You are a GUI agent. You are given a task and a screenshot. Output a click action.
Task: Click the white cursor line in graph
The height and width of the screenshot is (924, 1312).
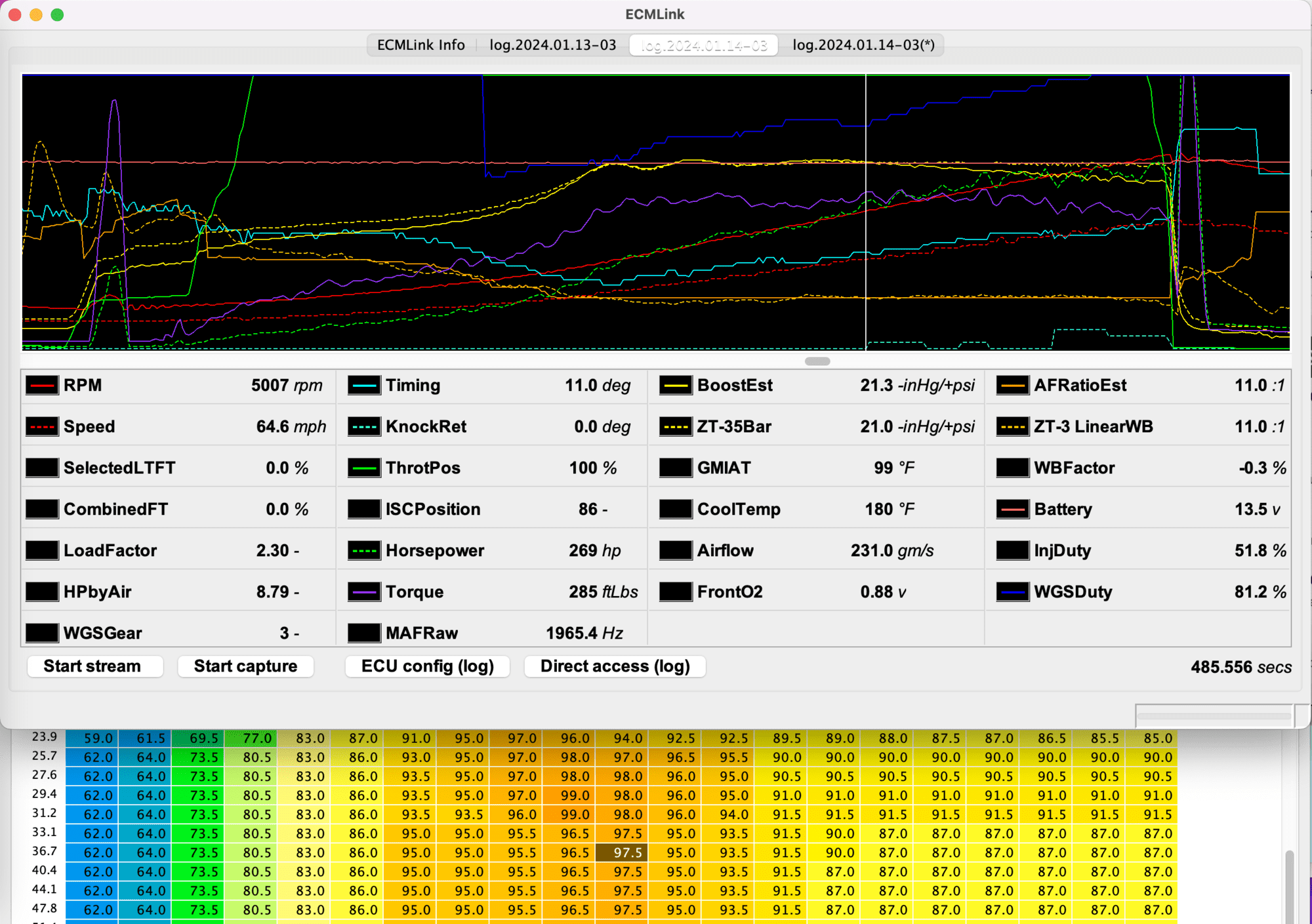coord(866,212)
